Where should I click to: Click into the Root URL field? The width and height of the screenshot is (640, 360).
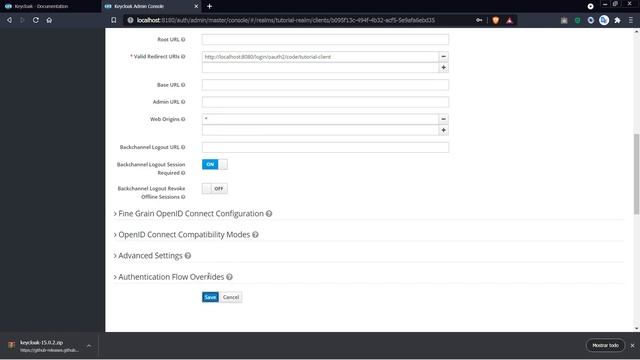[325, 40]
